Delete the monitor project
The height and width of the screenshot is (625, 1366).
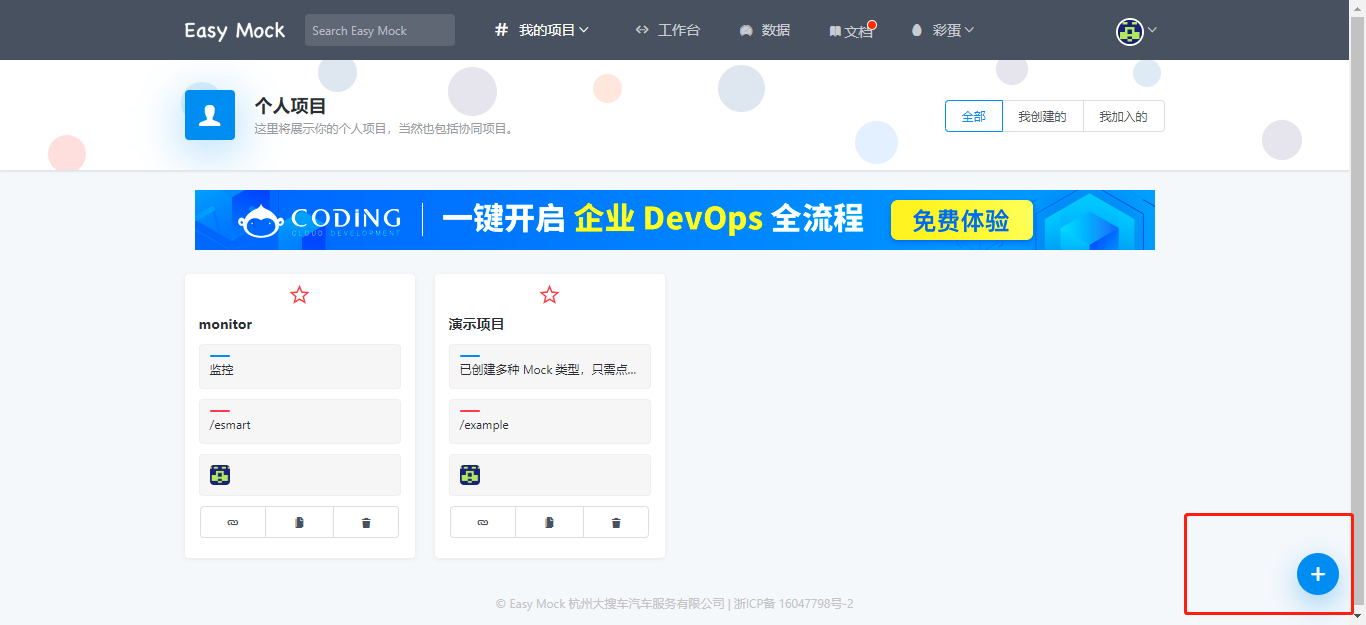pos(366,522)
